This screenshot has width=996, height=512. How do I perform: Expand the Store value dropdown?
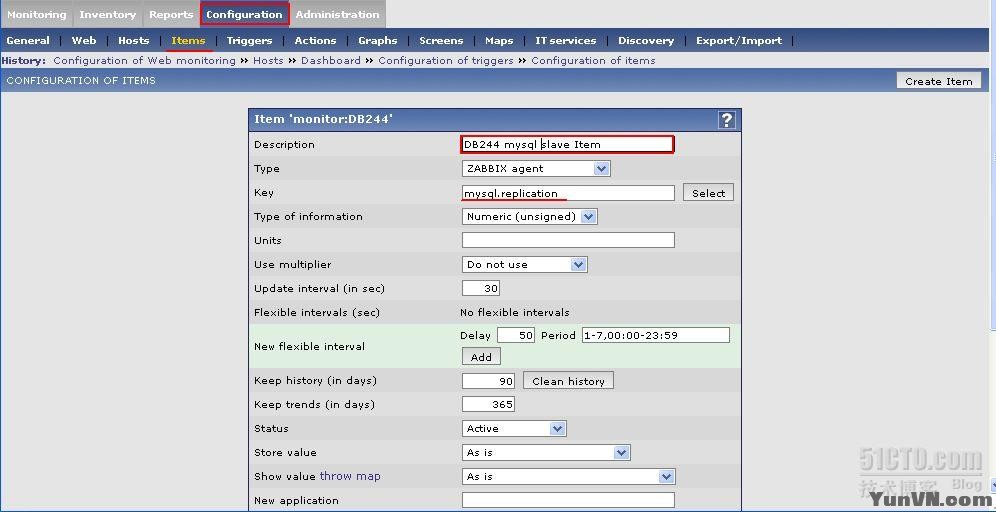546,452
